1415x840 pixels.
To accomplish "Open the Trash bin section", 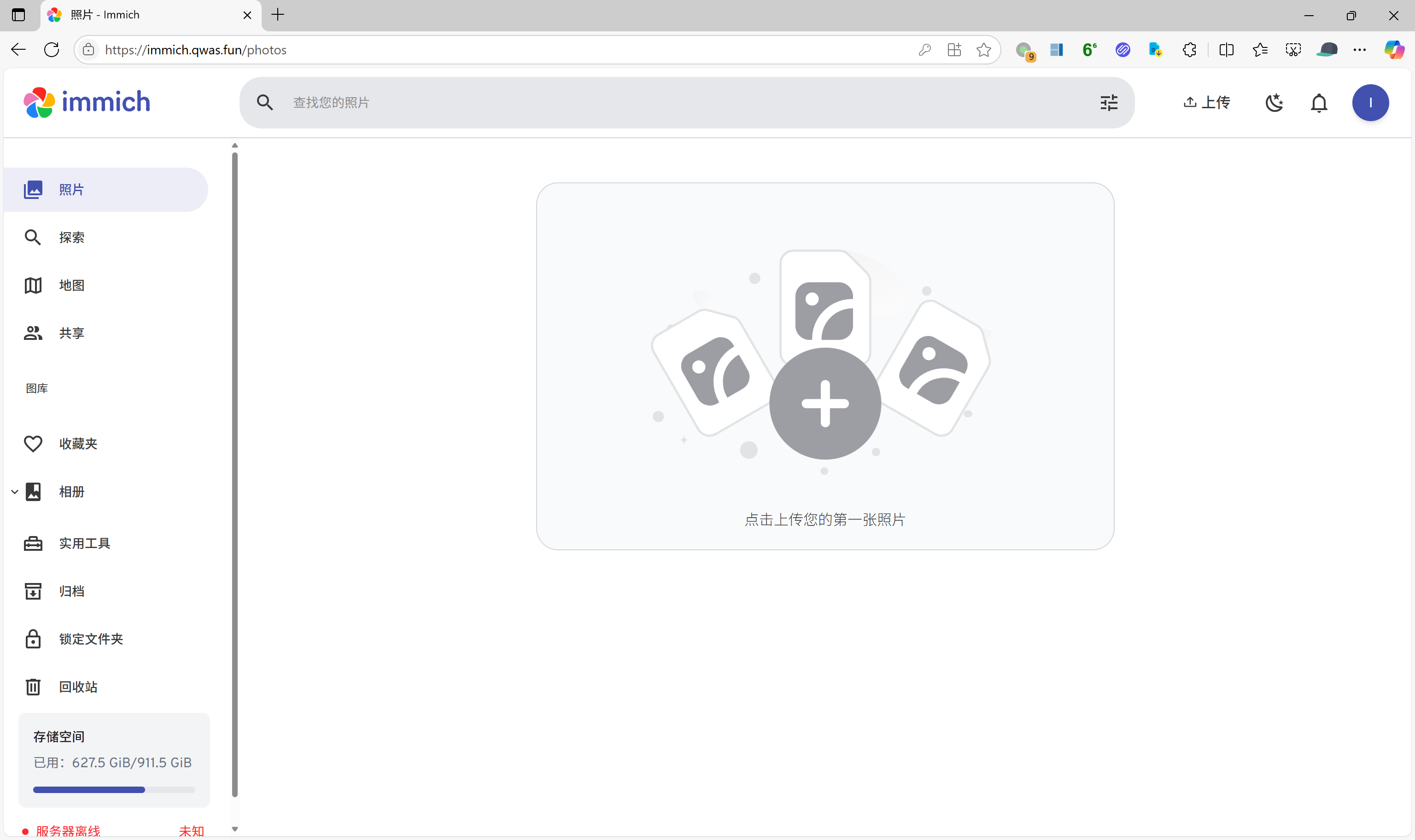I will pyautogui.click(x=78, y=687).
